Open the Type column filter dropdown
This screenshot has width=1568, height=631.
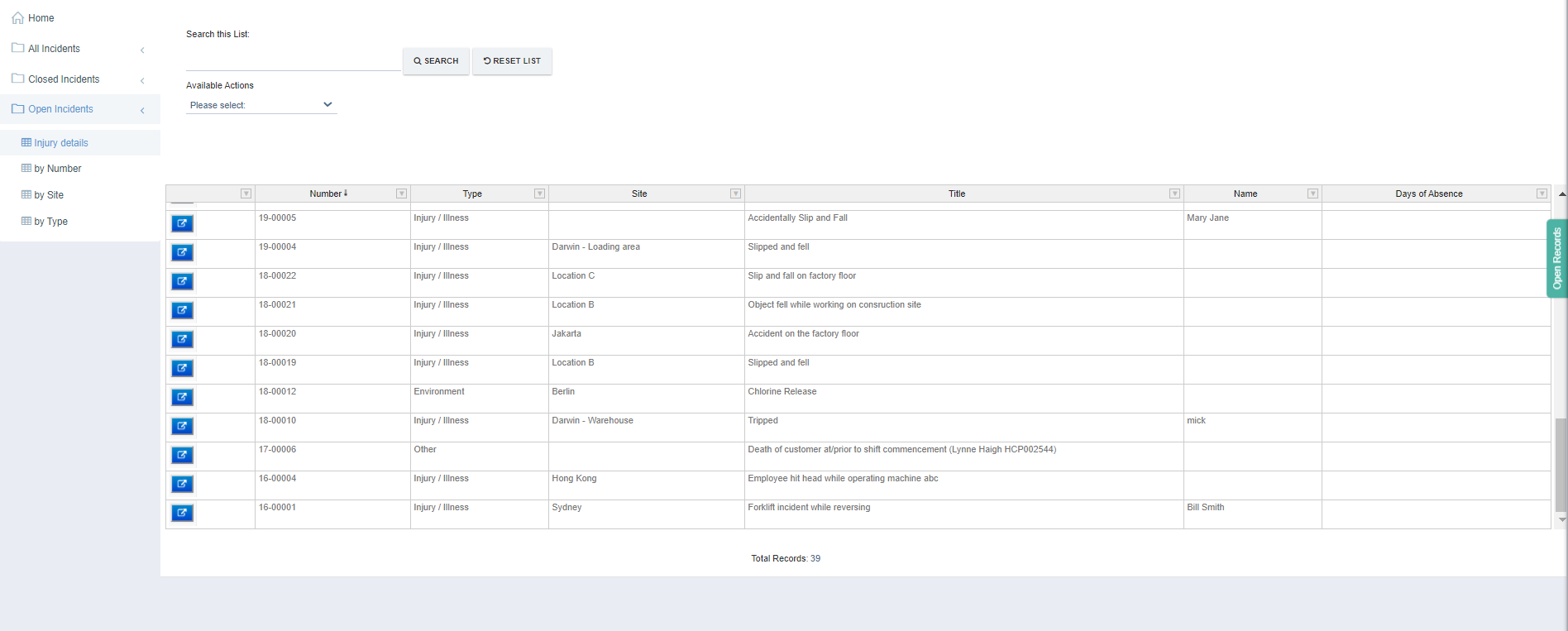539,194
